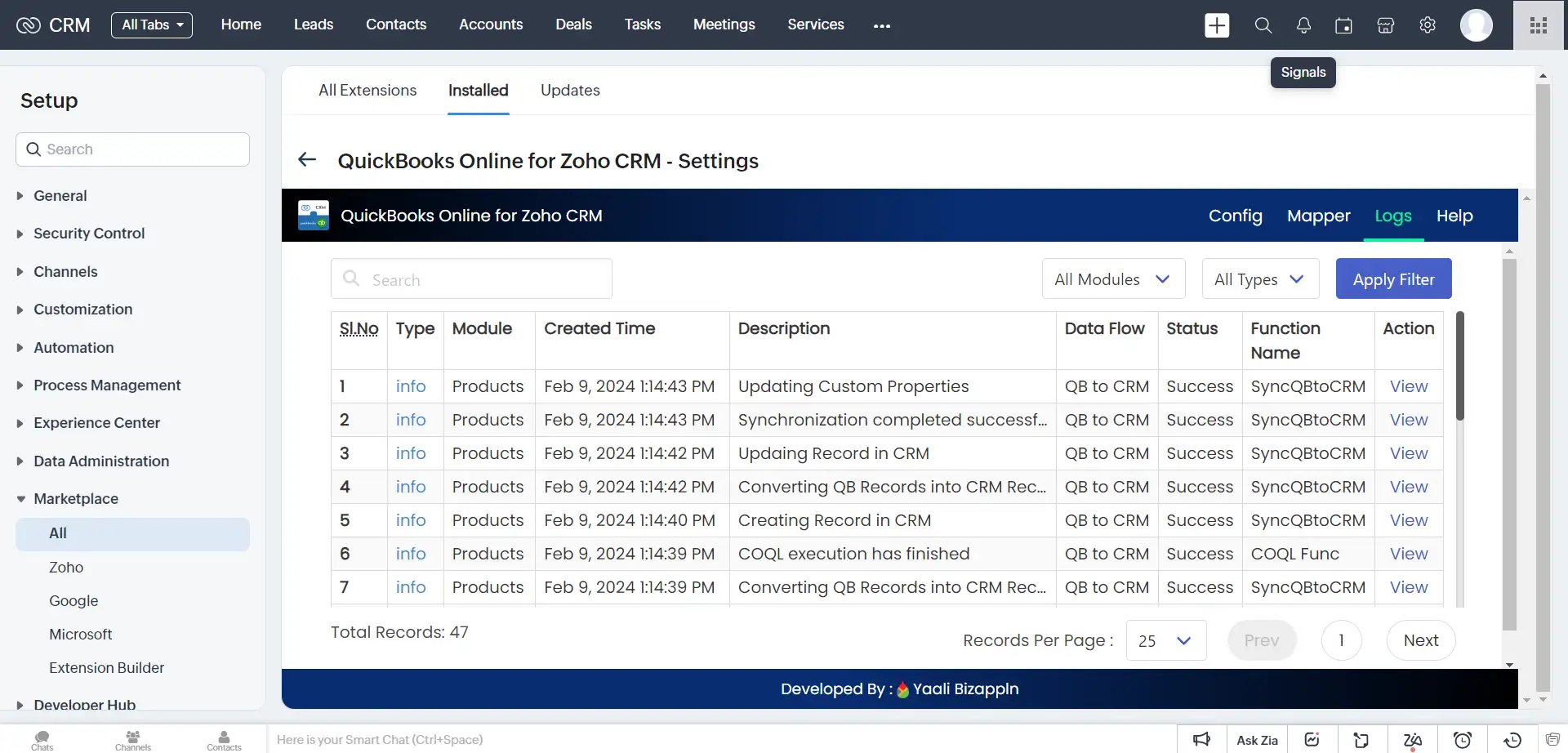Open the All Modules dropdown

point(1113,278)
